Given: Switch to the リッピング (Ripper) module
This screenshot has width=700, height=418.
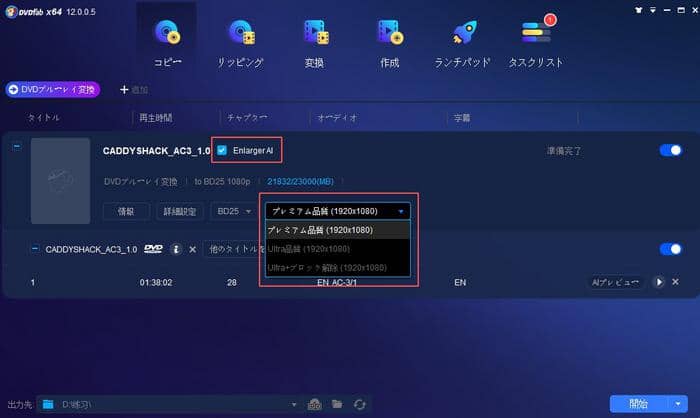Looking at the screenshot, I should [240, 41].
